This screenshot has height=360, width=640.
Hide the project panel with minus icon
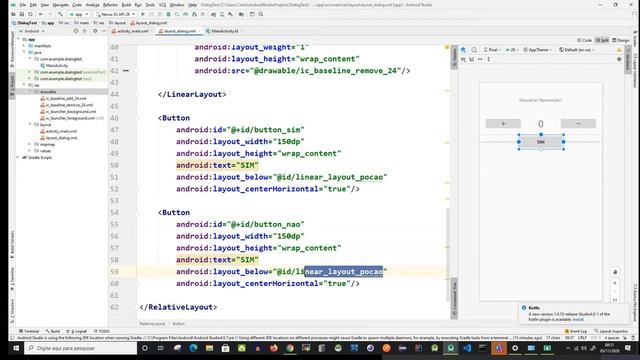pyautogui.click(x=104, y=31)
